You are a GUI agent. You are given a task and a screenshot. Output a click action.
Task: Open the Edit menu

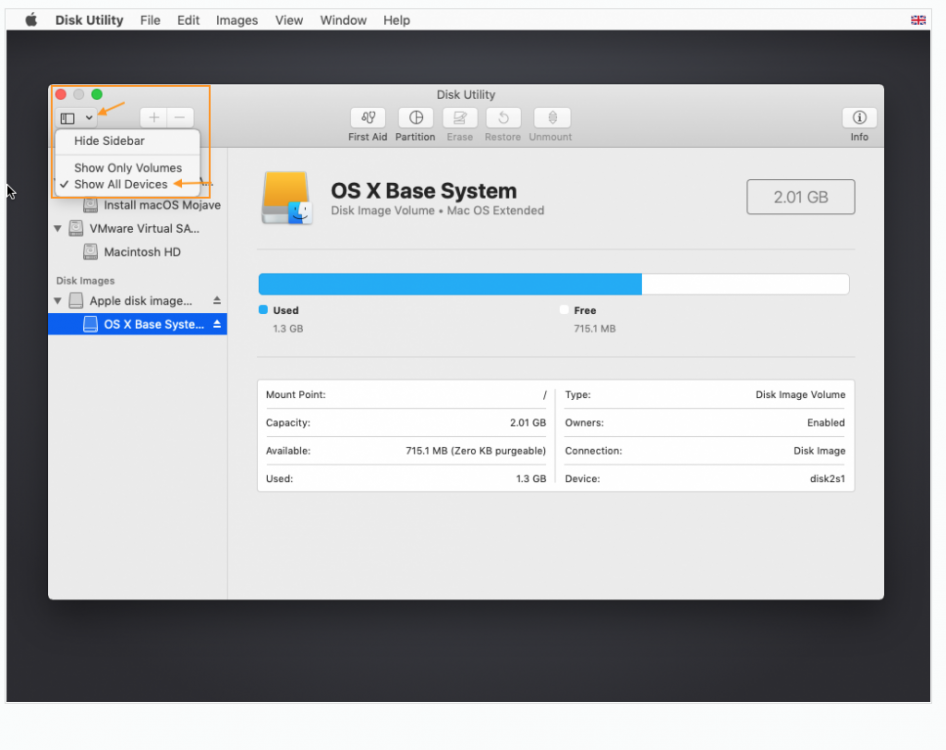click(x=188, y=20)
